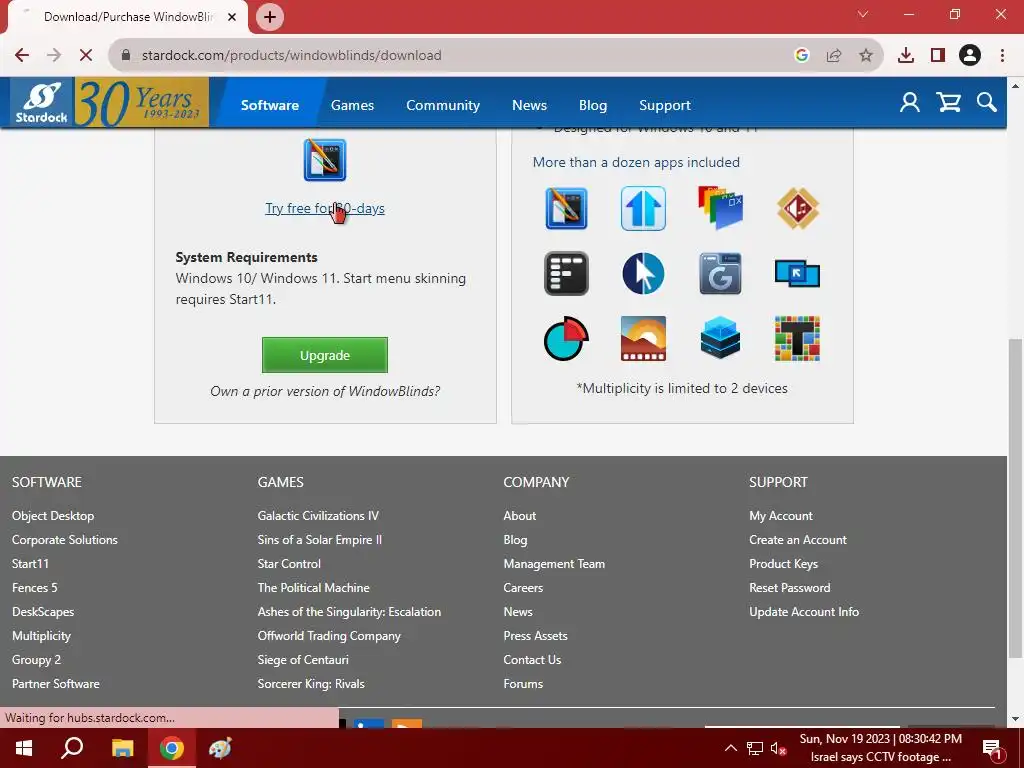Open the shopping cart icon

point(948,103)
